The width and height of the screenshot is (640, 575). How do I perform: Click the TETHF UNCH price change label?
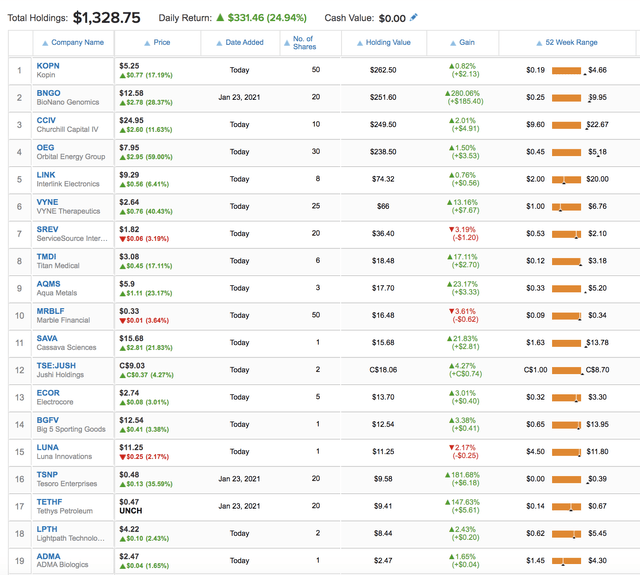click(x=131, y=511)
